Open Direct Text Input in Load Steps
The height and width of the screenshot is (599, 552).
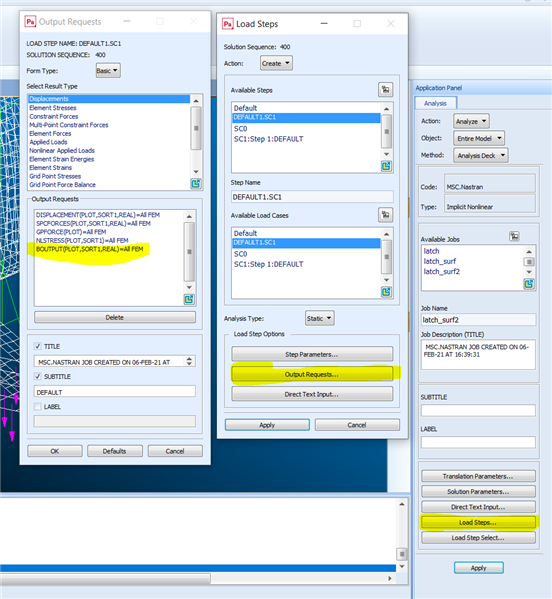coord(312,394)
